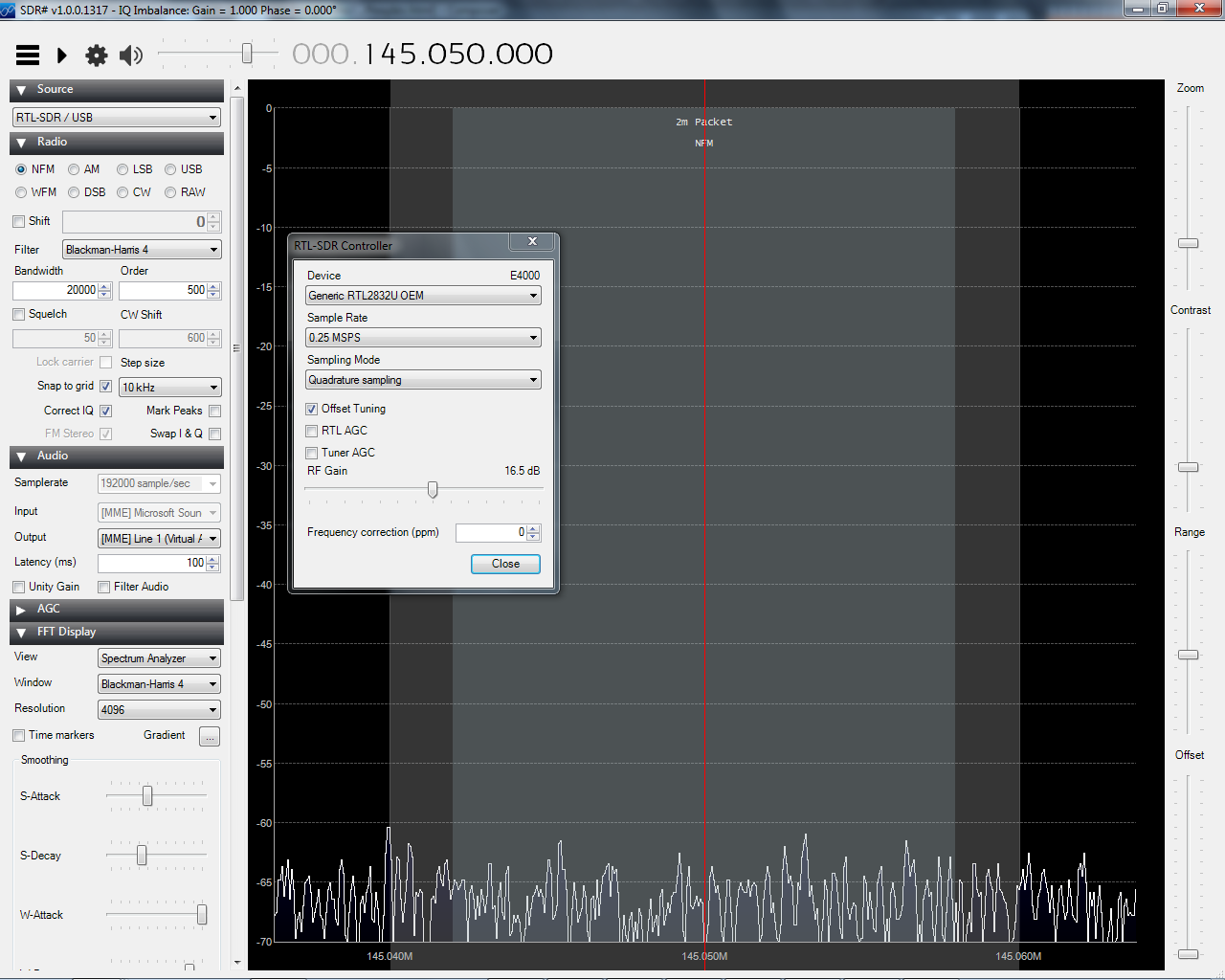The width and height of the screenshot is (1225, 980).
Task: Enable the Swap I & Q checkbox
Action: point(215,434)
